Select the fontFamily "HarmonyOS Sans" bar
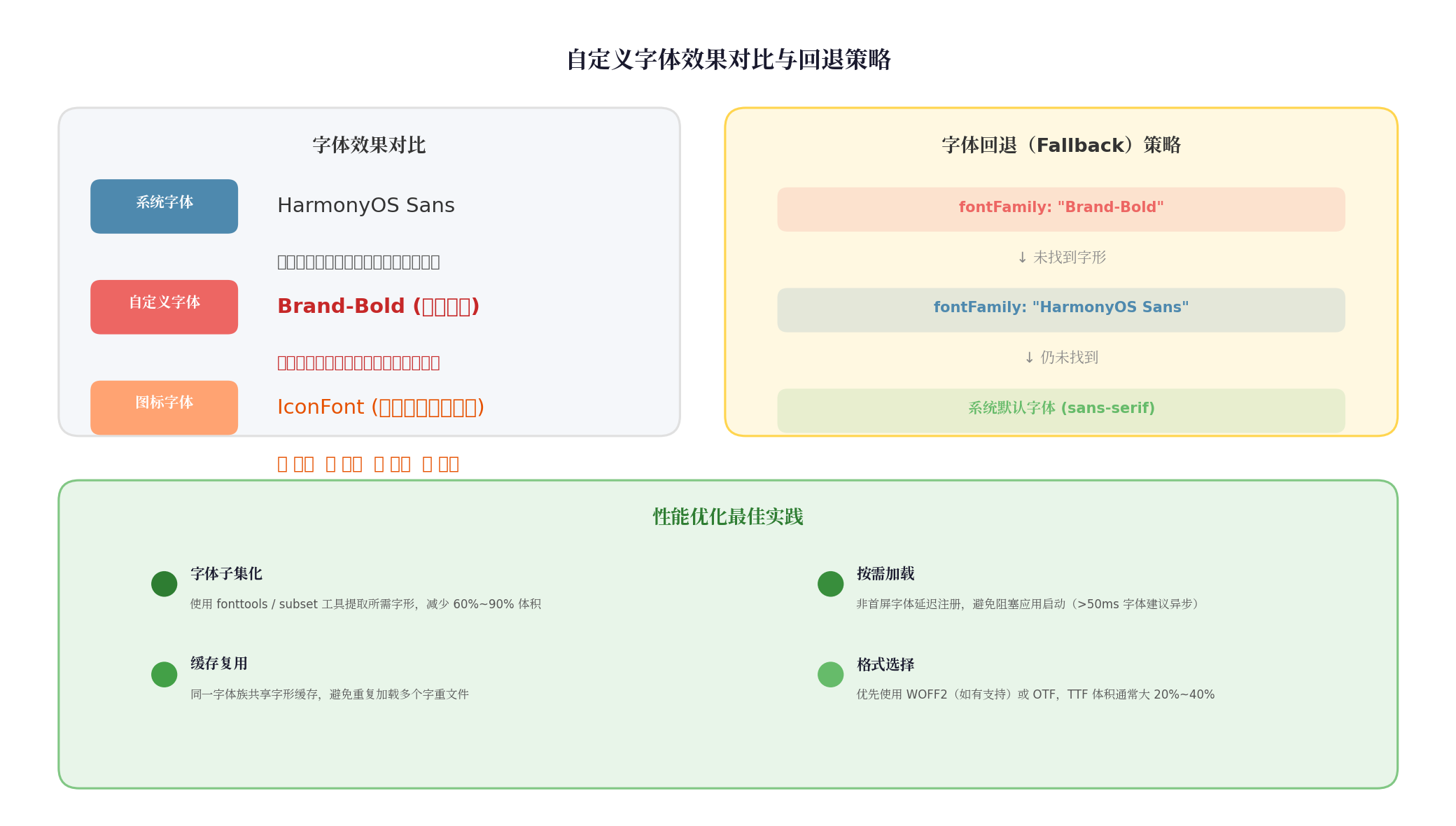1456x826 pixels. tap(1060, 310)
